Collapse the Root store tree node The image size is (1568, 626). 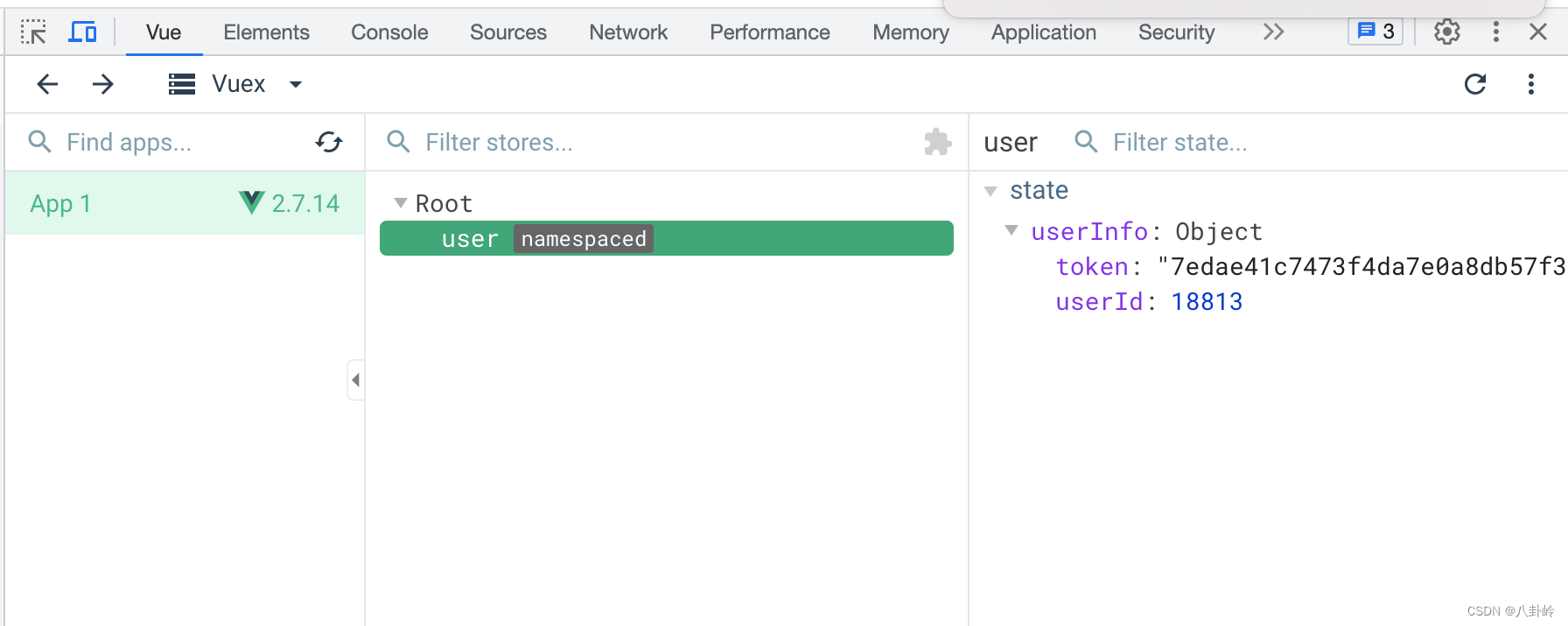pyautogui.click(x=401, y=203)
